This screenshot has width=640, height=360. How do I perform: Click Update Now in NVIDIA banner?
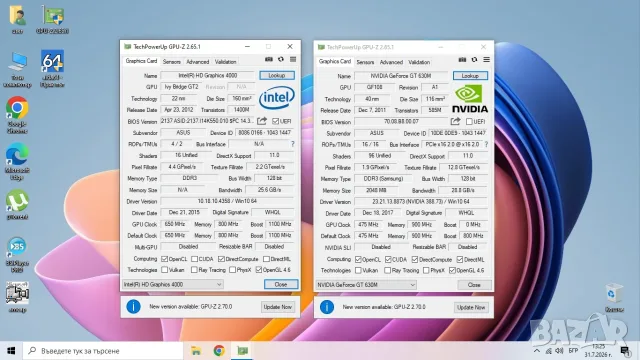click(x=471, y=307)
